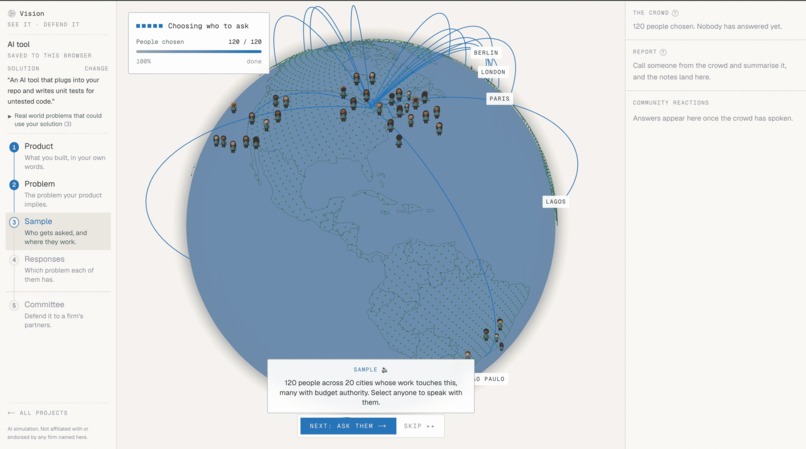Click the step 2 circle for Problem
This screenshot has height=449, width=806.
(x=14, y=185)
